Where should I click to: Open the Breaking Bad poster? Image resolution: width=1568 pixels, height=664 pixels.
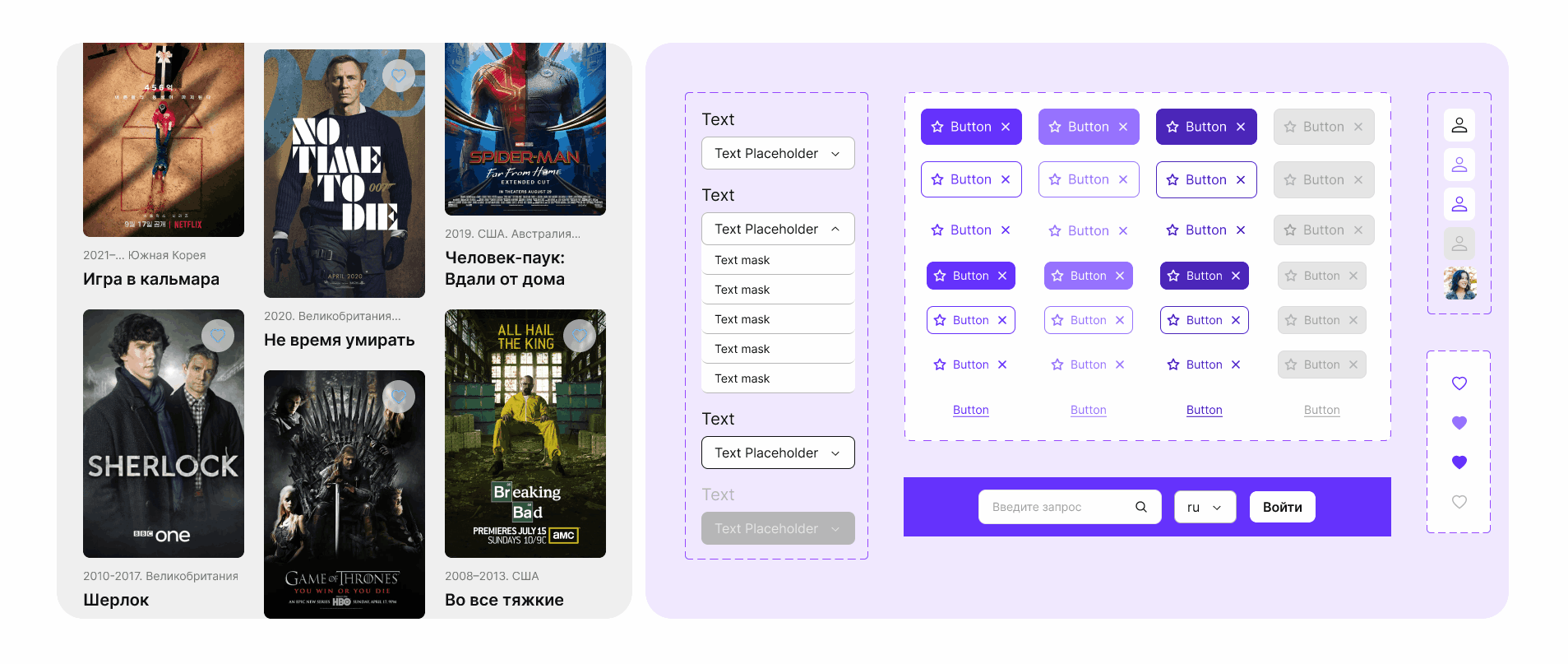[x=525, y=434]
